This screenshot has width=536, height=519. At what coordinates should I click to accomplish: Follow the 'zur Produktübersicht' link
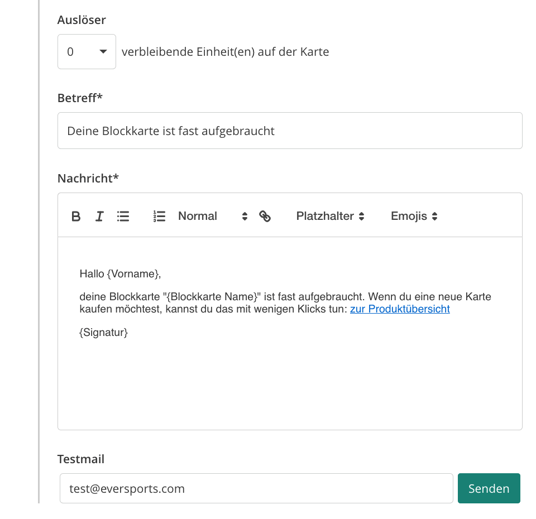click(400, 309)
